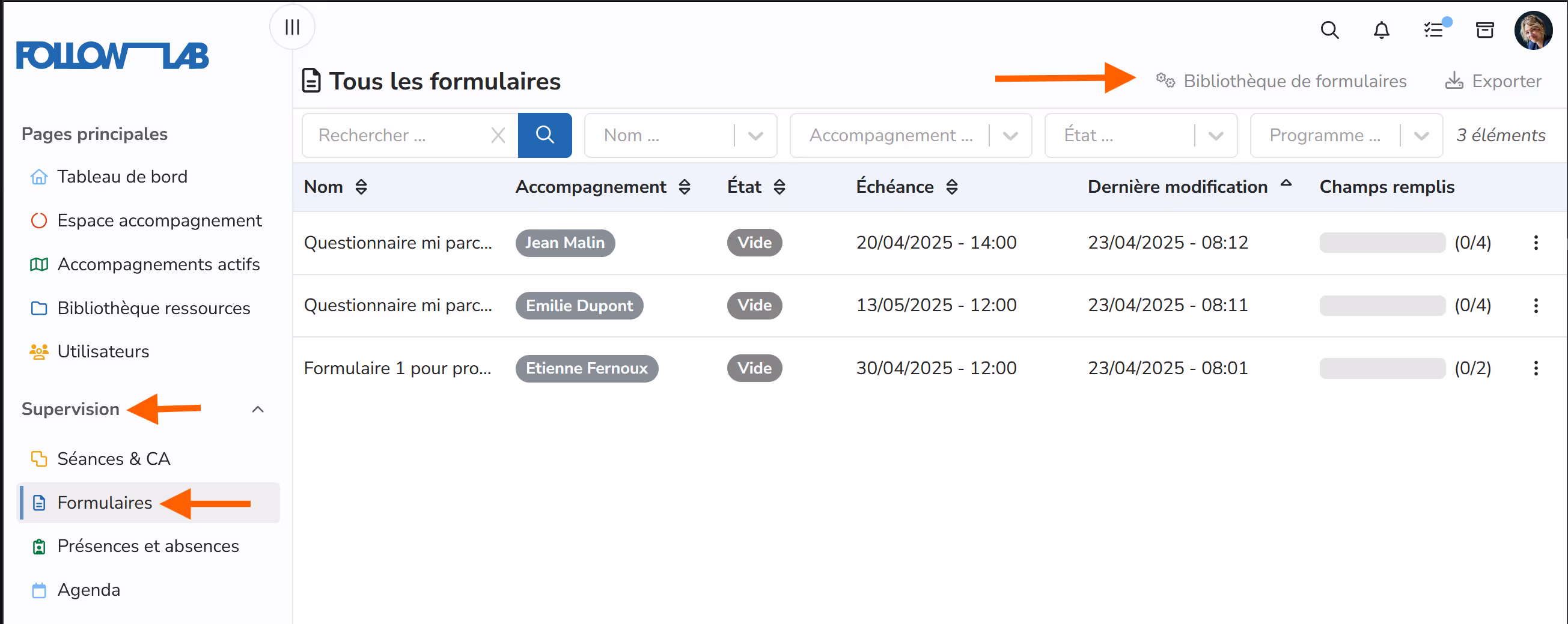The width and height of the screenshot is (1568, 624).
Task: Click the Champs remplis column header
Action: 1386,187
